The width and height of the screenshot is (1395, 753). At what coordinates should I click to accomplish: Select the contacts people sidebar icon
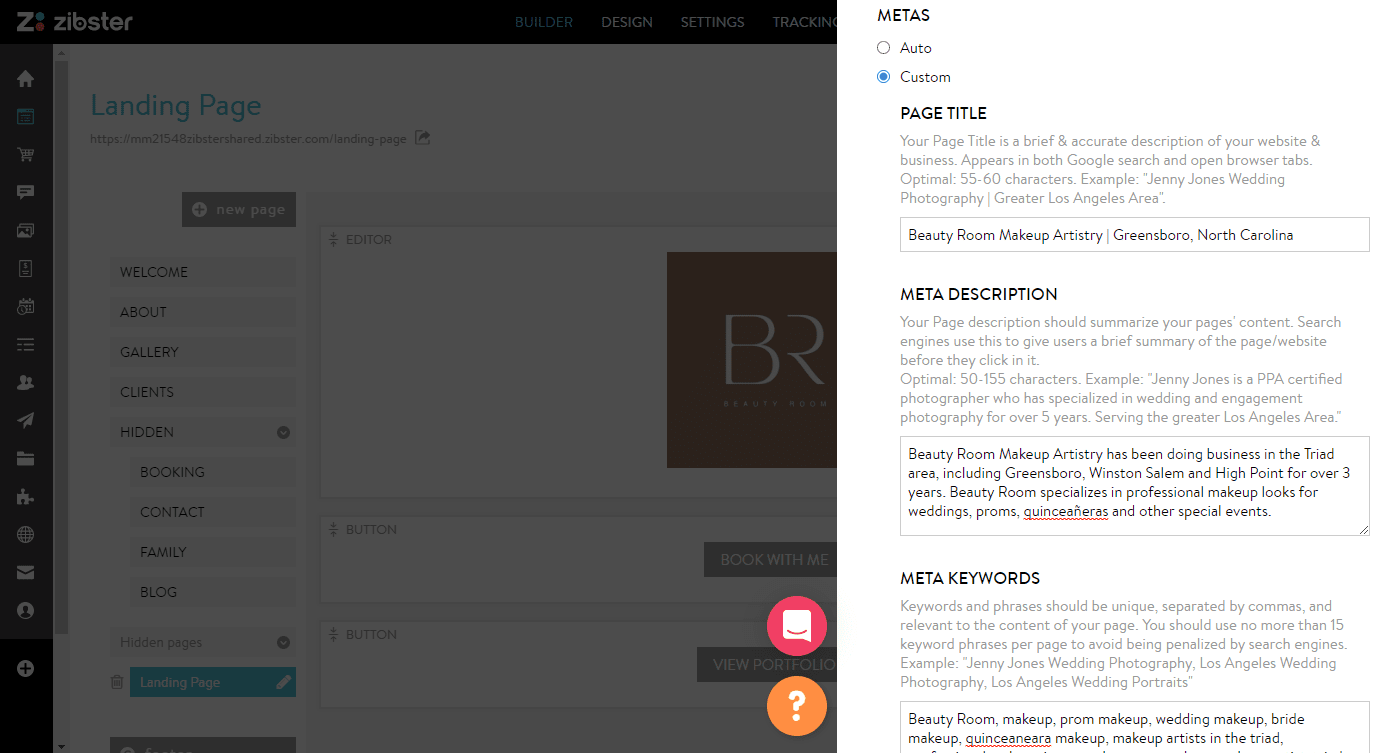pos(25,382)
